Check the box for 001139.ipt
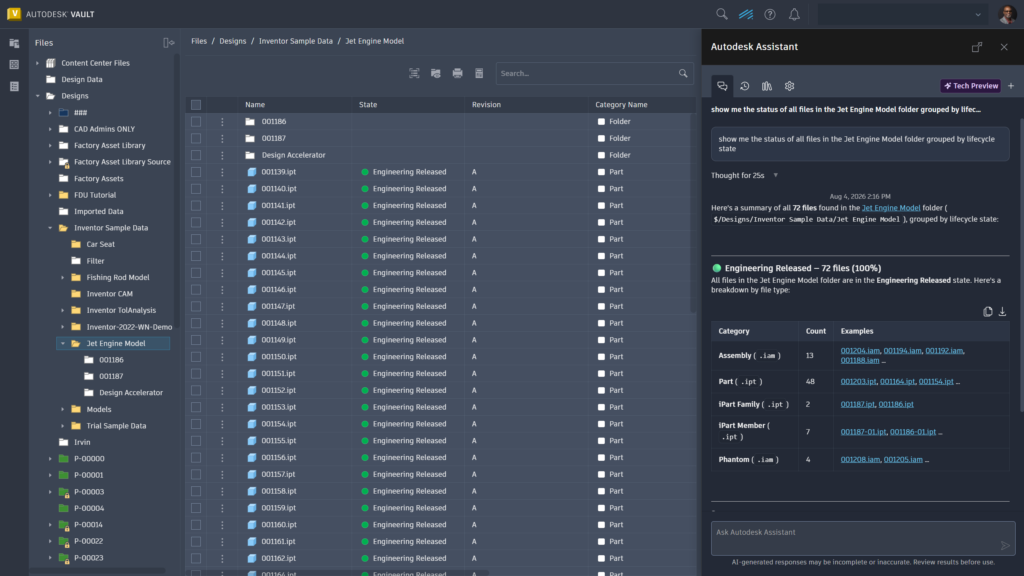Screen dimensions: 1024x576 [x=196, y=172]
